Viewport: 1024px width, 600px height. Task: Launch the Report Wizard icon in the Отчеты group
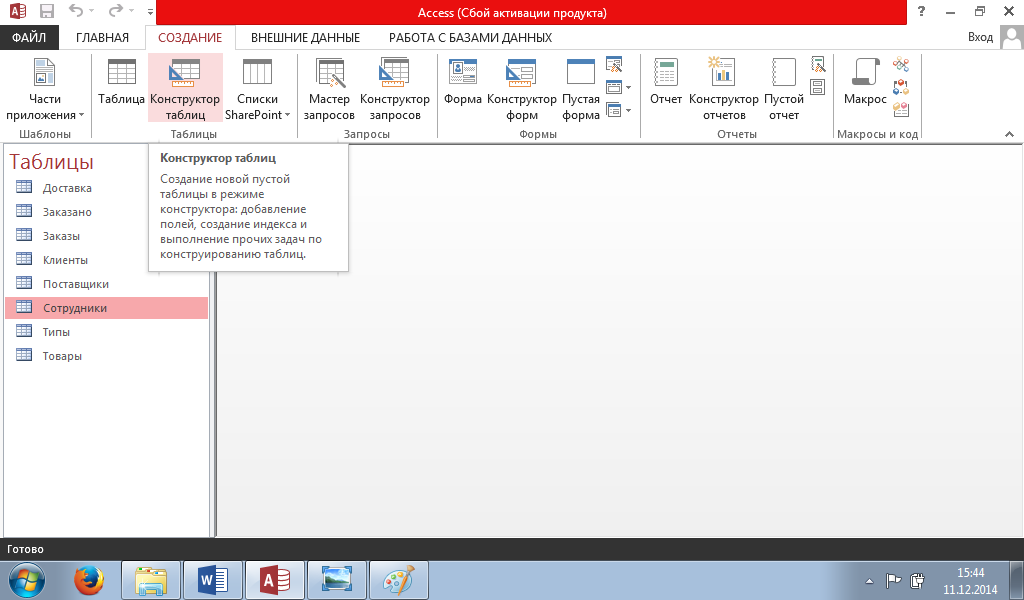coord(818,64)
